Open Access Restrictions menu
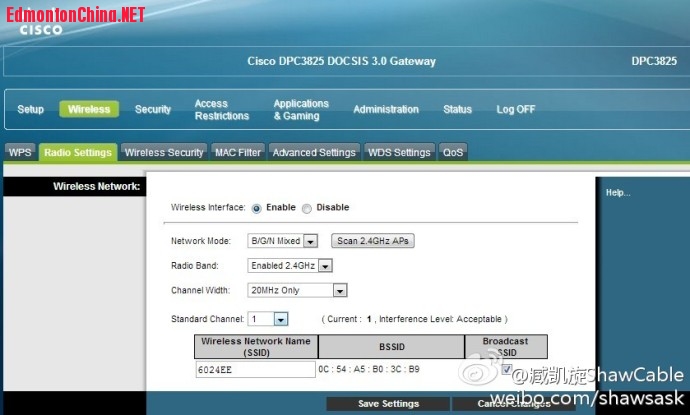This screenshot has height=415, width=690. 222,110
